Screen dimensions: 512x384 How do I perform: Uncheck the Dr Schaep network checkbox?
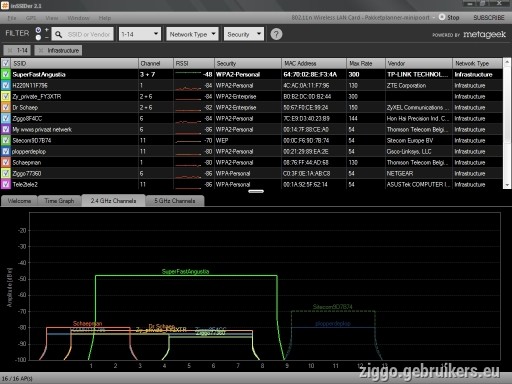[x=6, y=107]
